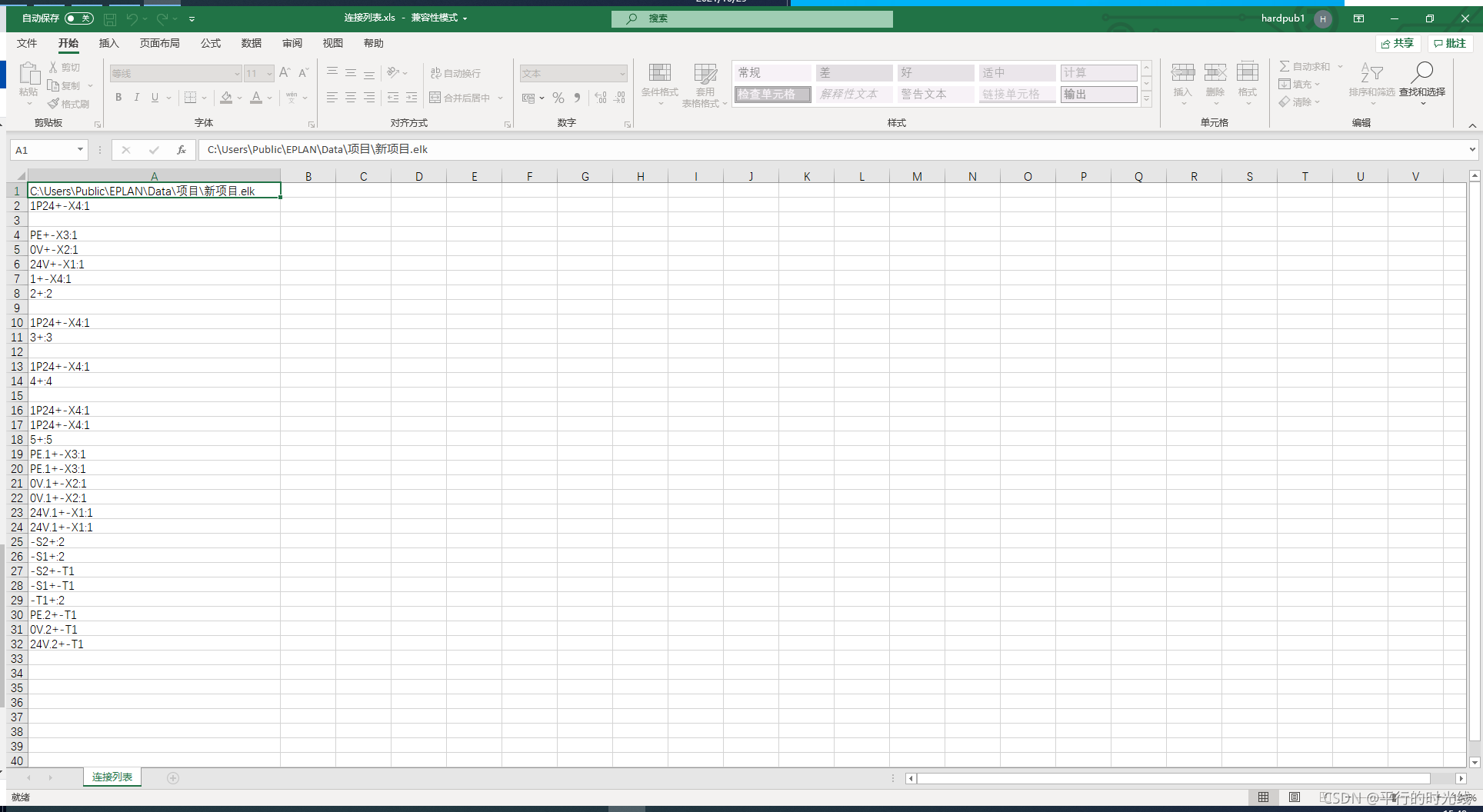This screenshot has height=812, width=1483.
Task: Click the Insert cells icon
Action: point(1183,73)
